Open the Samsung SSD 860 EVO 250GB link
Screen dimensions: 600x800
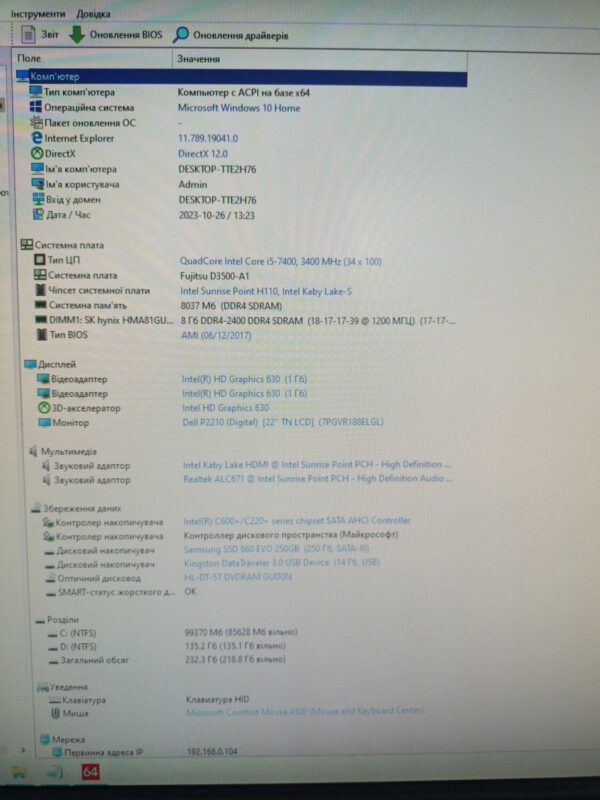(276, 549)
